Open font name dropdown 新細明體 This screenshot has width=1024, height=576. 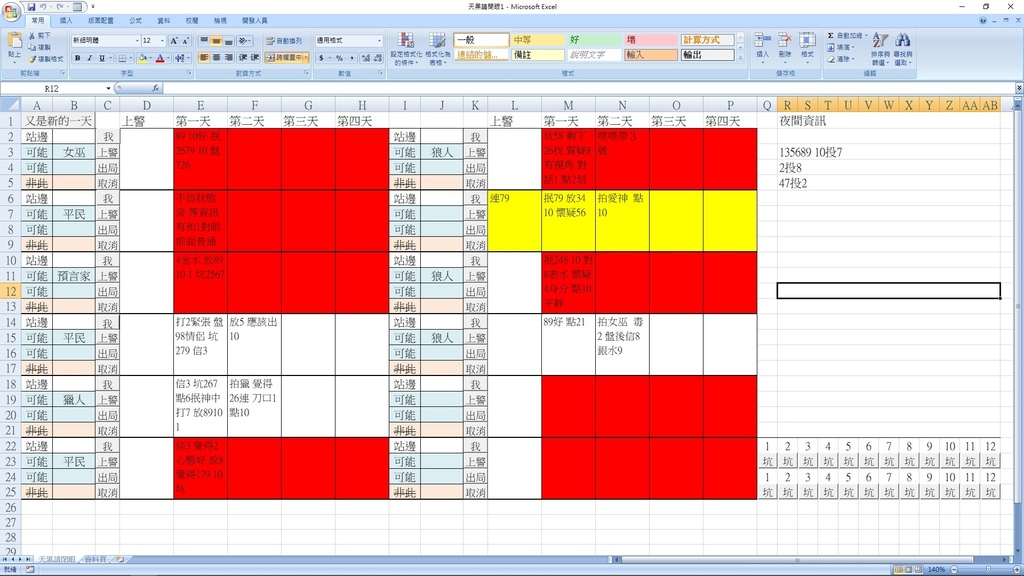point(137,40)
